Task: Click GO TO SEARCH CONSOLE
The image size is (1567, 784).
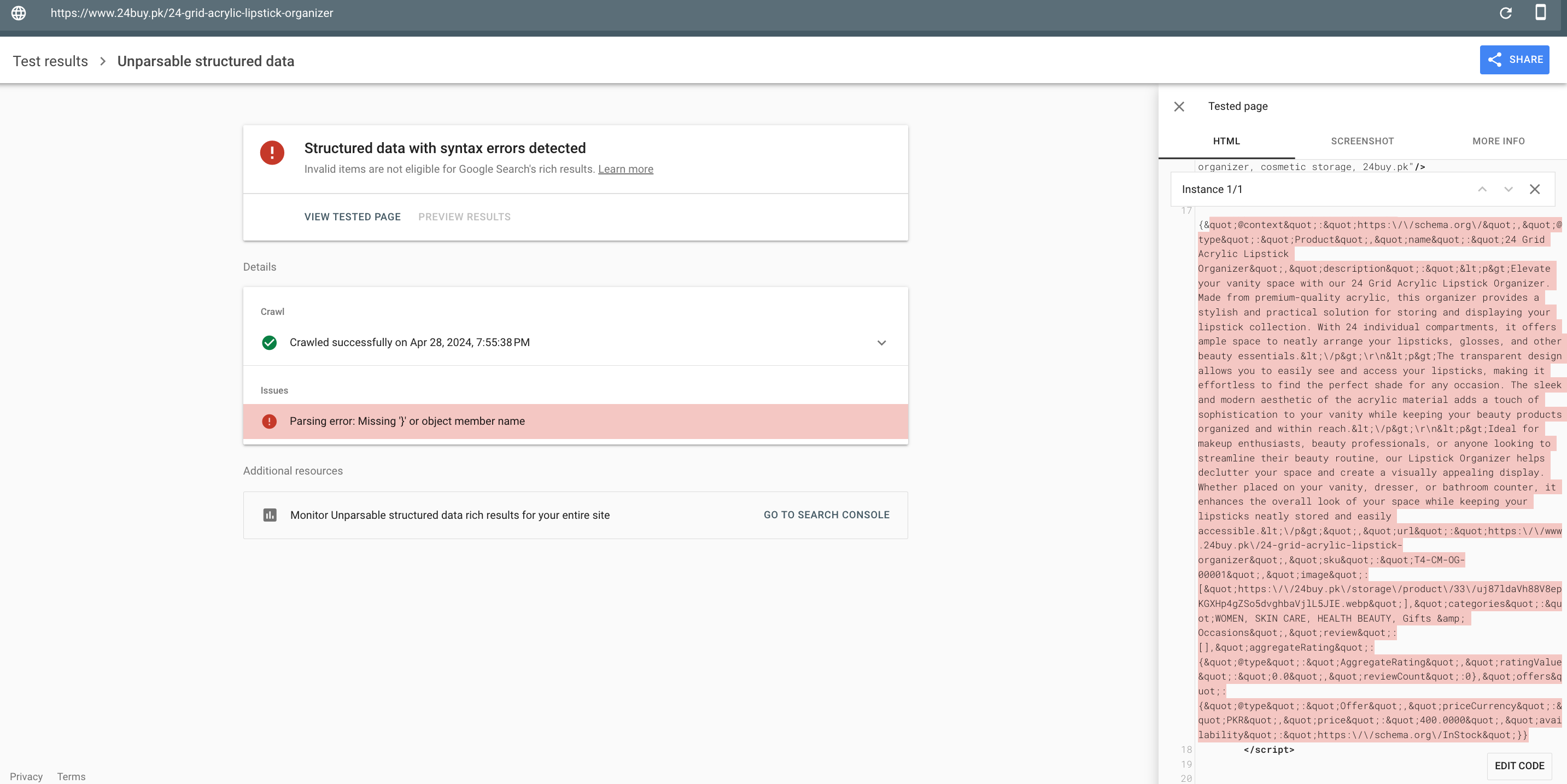Action: tap(826, 515)
